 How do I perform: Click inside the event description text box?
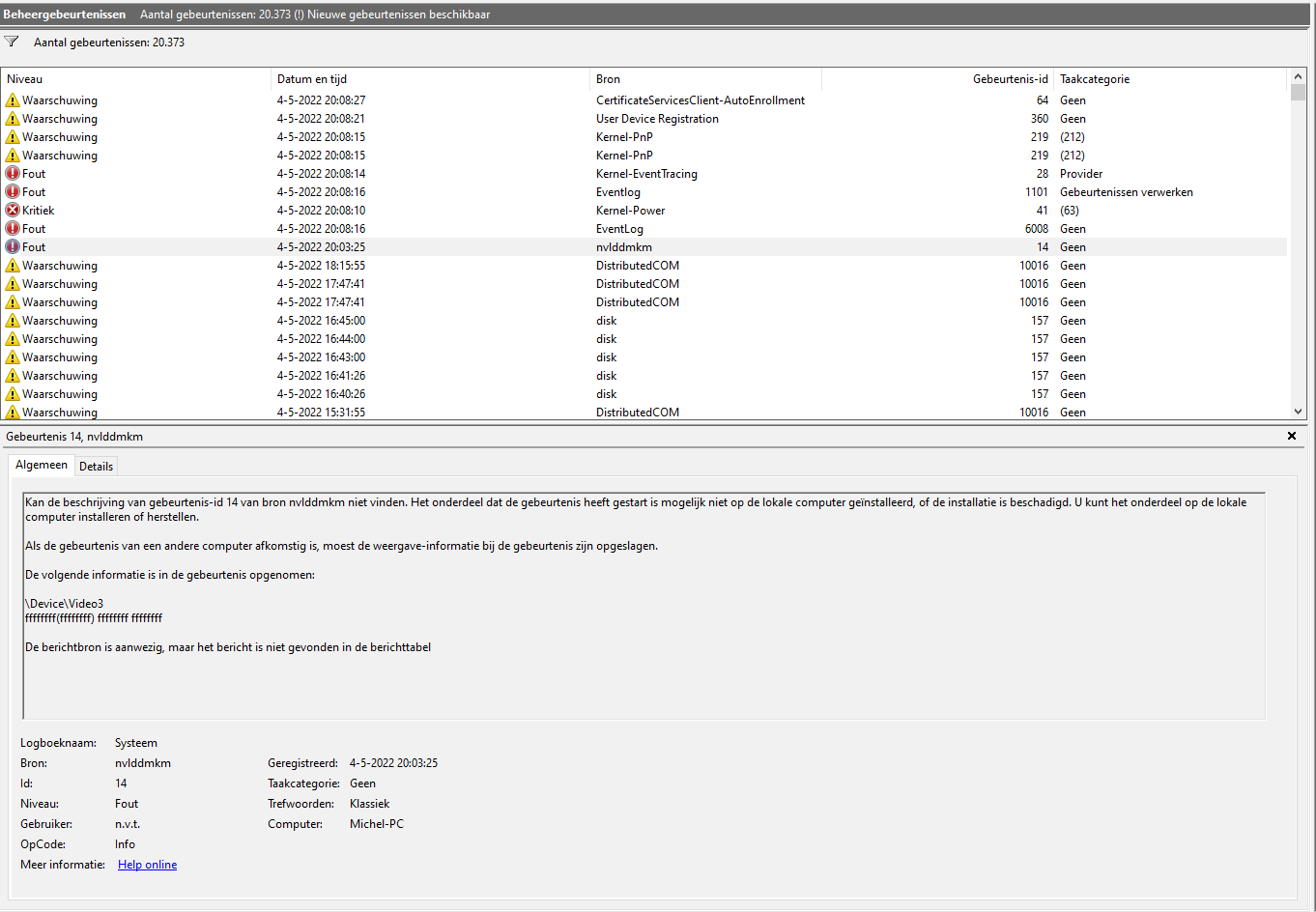(644, 606)
